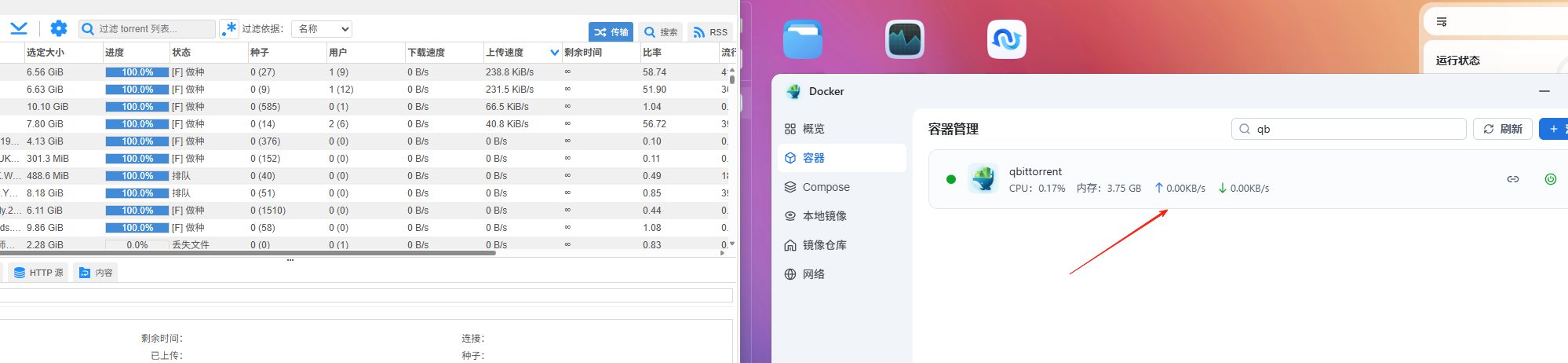
Task: Click the qbittorrent container link icon
Action: click(1512, 179)
